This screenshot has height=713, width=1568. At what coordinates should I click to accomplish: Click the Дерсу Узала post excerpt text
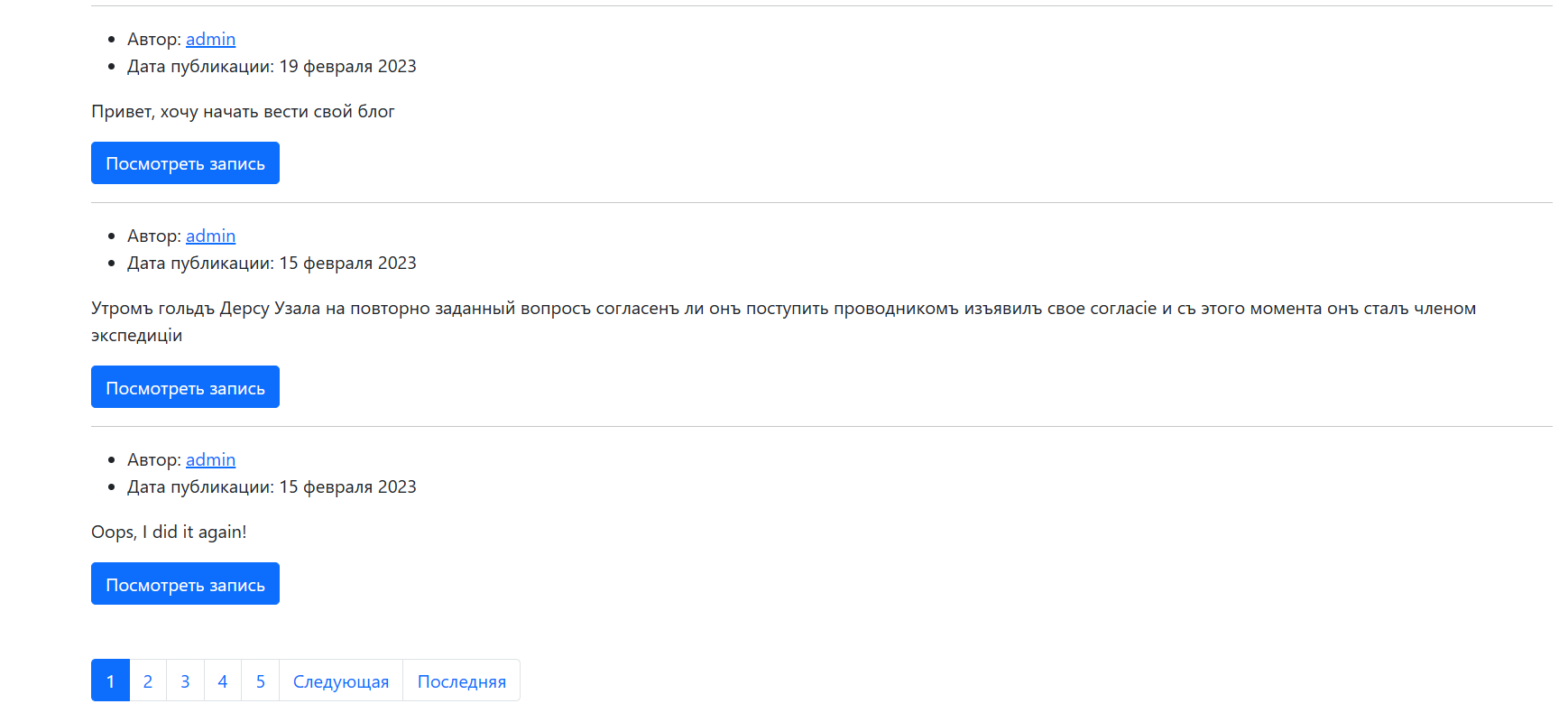pos(783,321)
